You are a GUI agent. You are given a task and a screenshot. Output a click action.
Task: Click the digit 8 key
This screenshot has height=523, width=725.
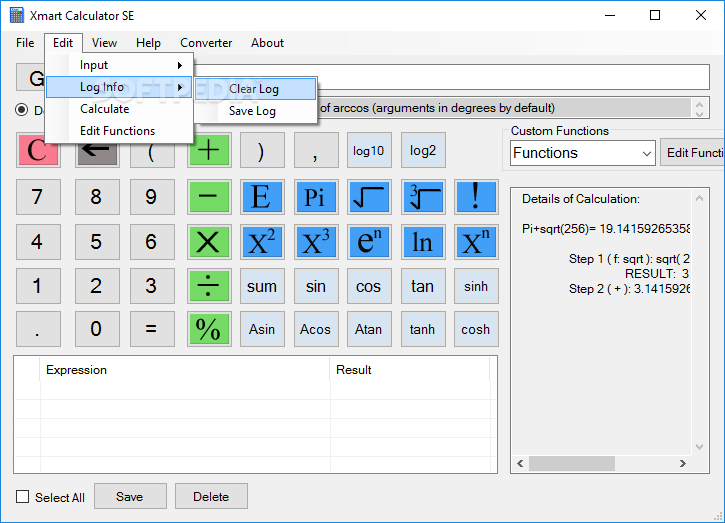point(97,197)
